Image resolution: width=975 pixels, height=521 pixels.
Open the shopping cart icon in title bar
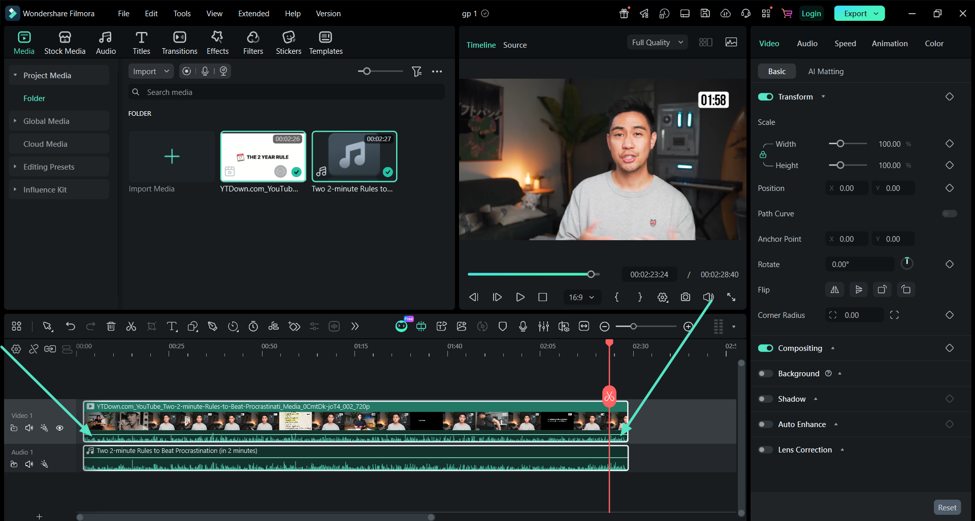(x=787, y=13)
